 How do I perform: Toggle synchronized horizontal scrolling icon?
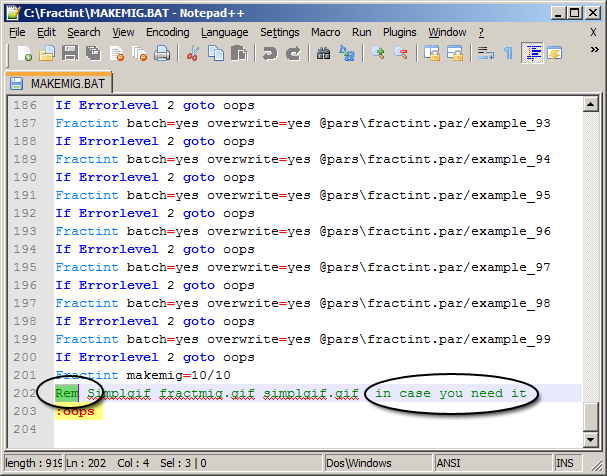(x=455, y=53)
